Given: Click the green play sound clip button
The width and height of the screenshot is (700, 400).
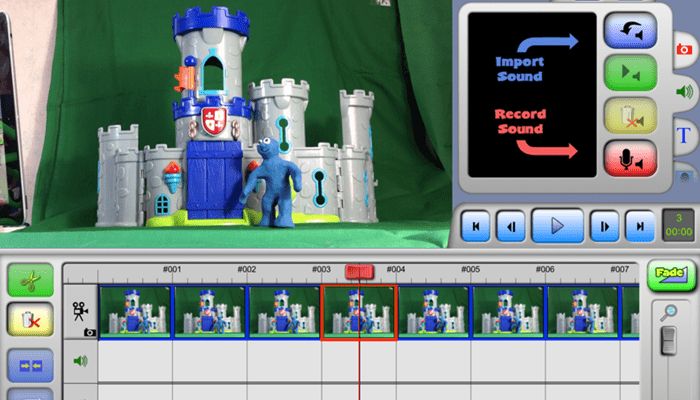Looking at the screenshot, I should 630,72.
